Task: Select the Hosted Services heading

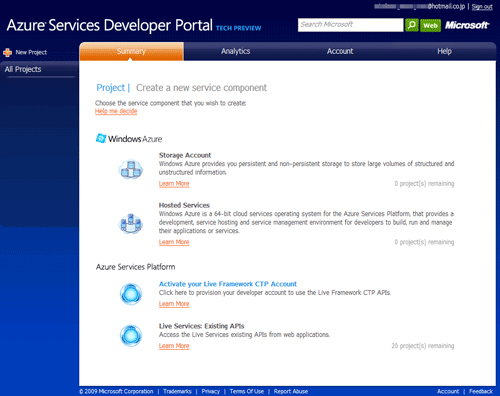Action: tap(184, 205)
